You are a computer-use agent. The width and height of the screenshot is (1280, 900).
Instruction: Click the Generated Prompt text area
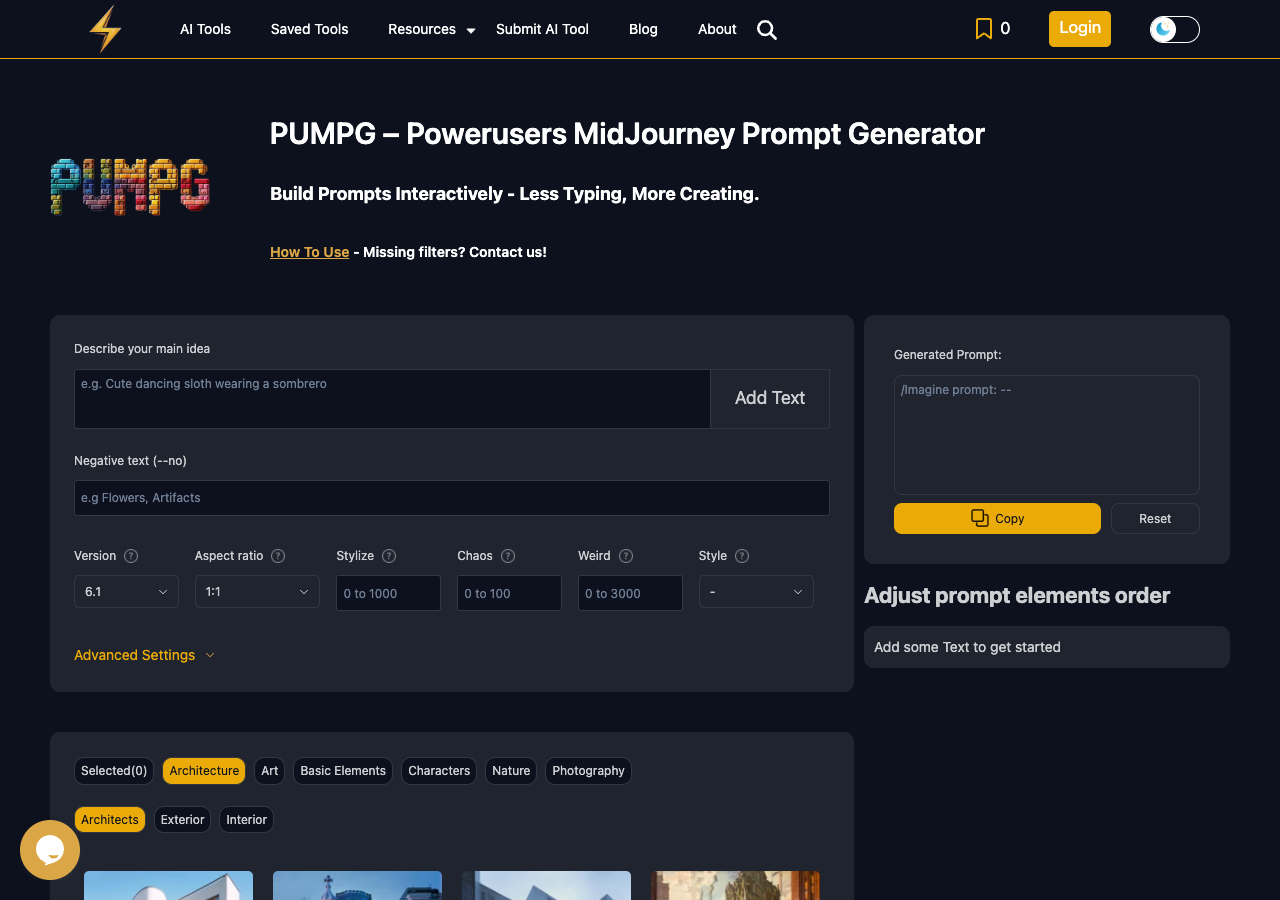coord(1047,435)
